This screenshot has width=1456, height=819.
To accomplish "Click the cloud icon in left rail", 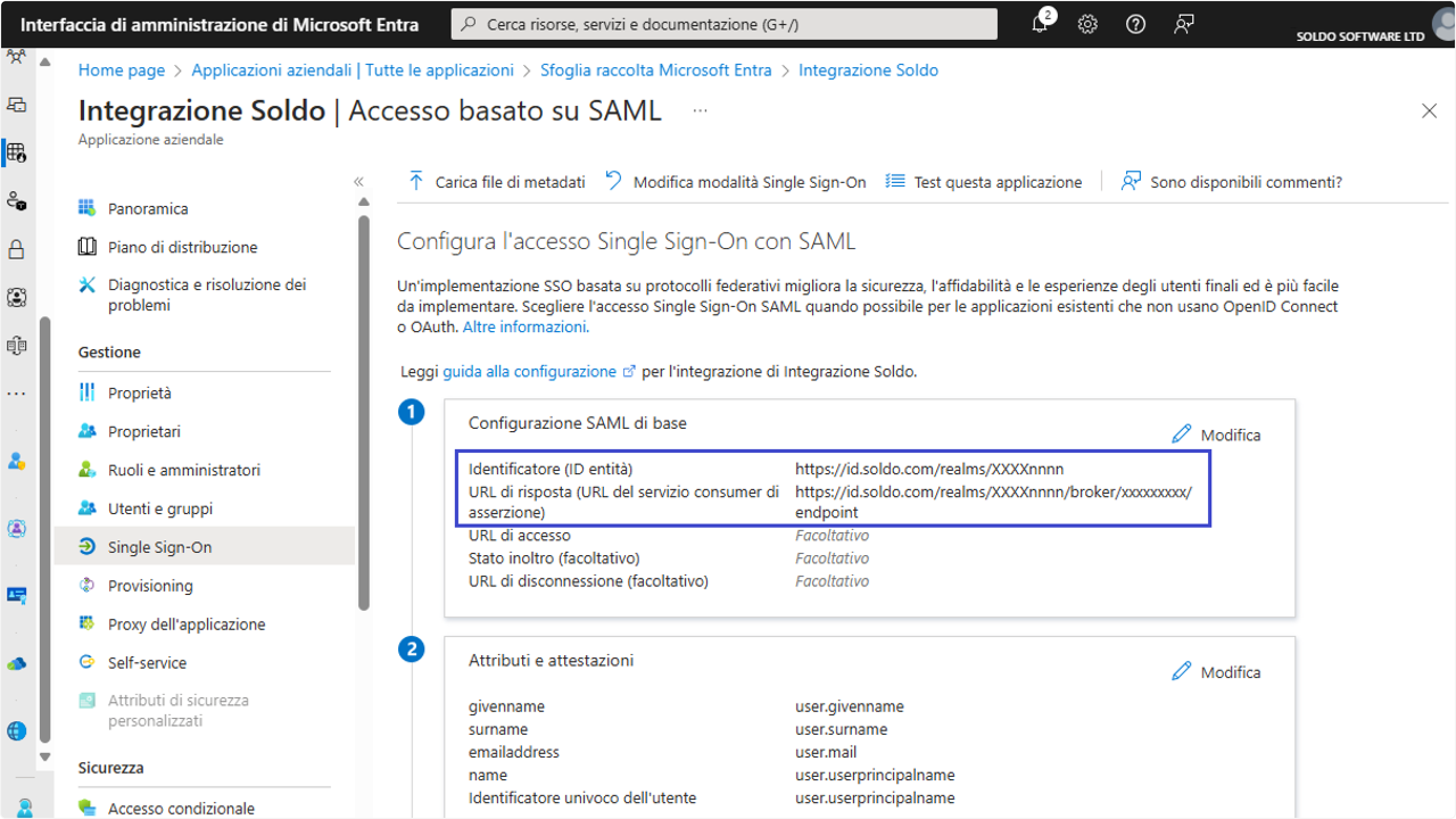I will point(16,663).
